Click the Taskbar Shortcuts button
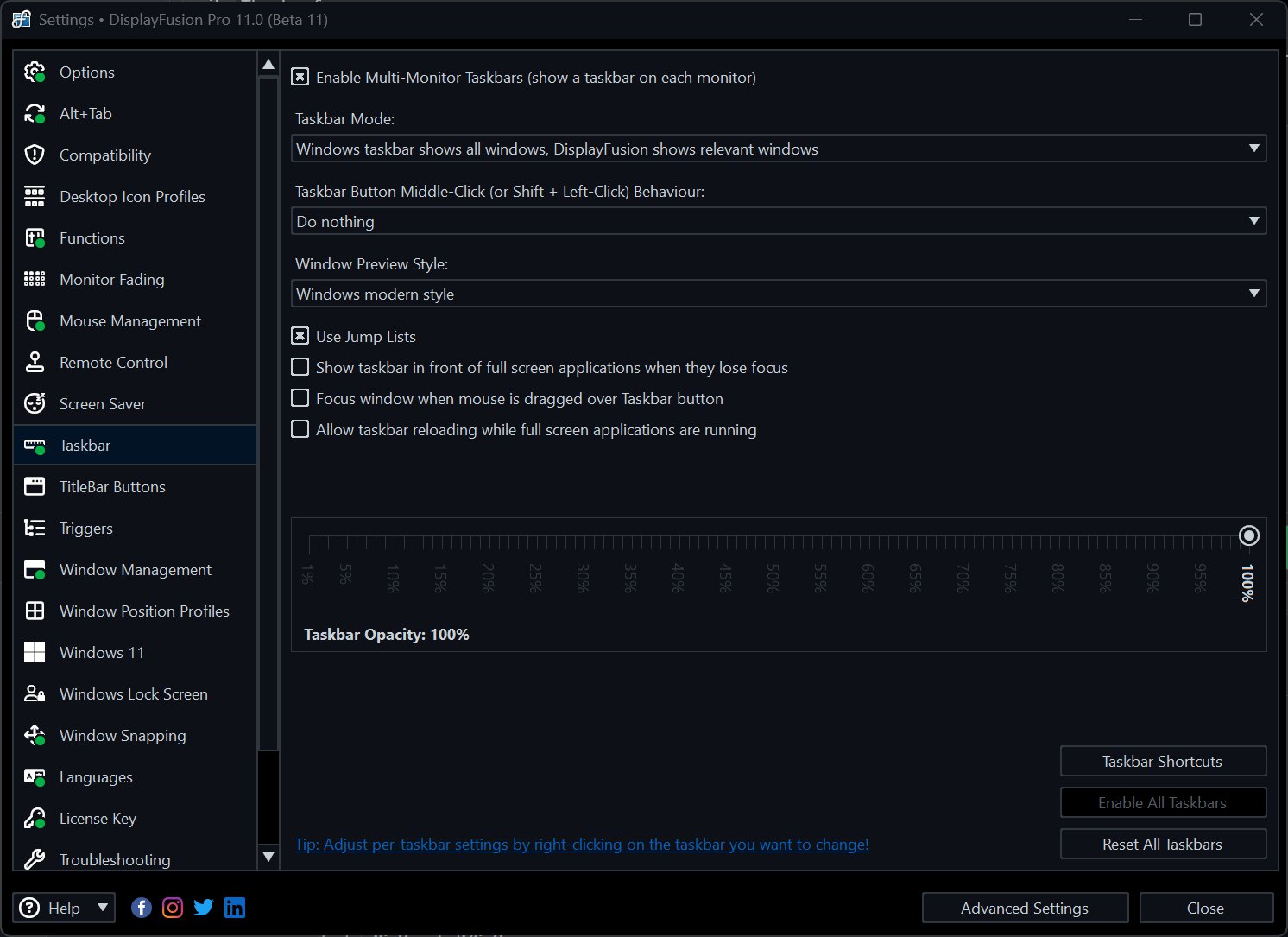The height and width of the screenshot is (937, 1288). [x=1162, y=762]
